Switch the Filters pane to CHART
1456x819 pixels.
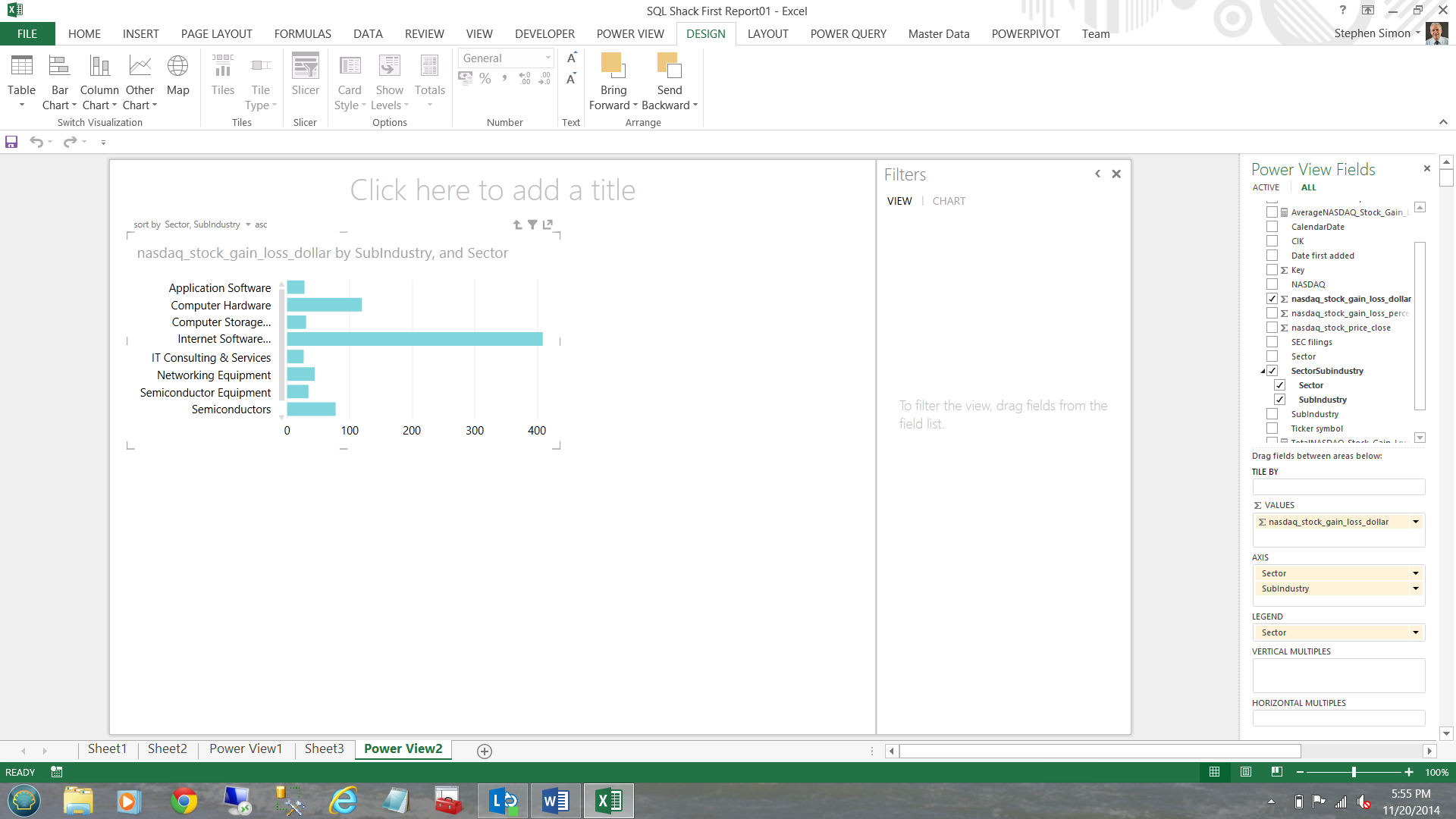tap(949, 201)
